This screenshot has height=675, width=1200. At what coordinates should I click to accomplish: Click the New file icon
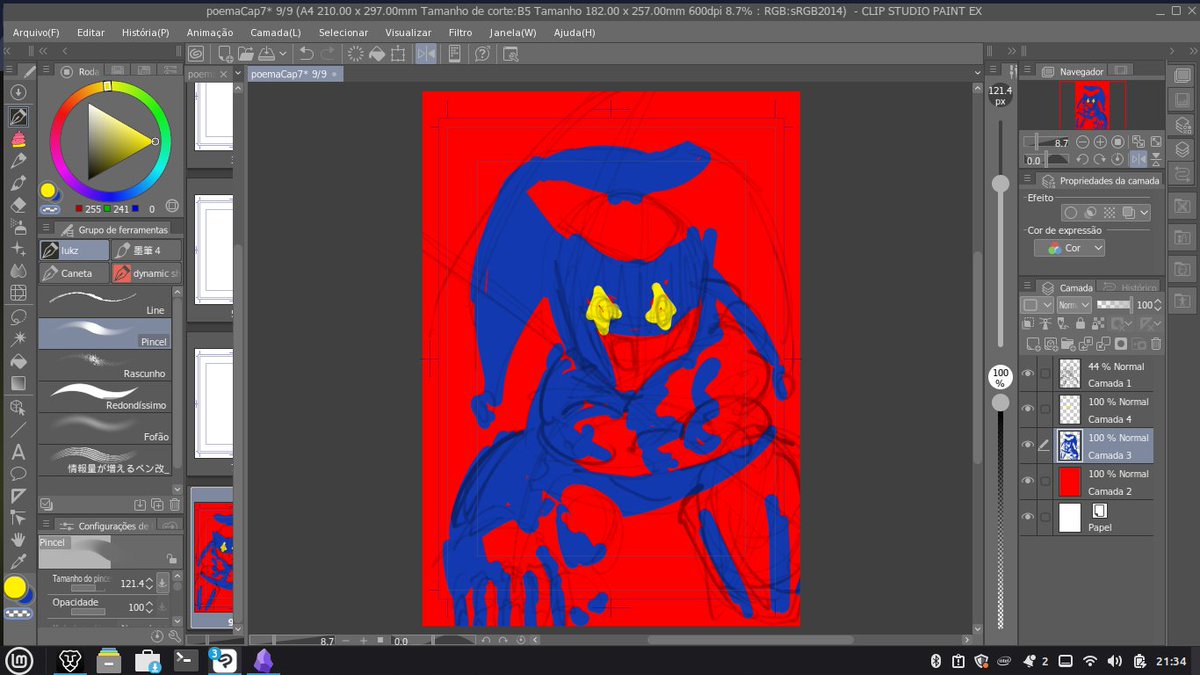click(226, 53)
